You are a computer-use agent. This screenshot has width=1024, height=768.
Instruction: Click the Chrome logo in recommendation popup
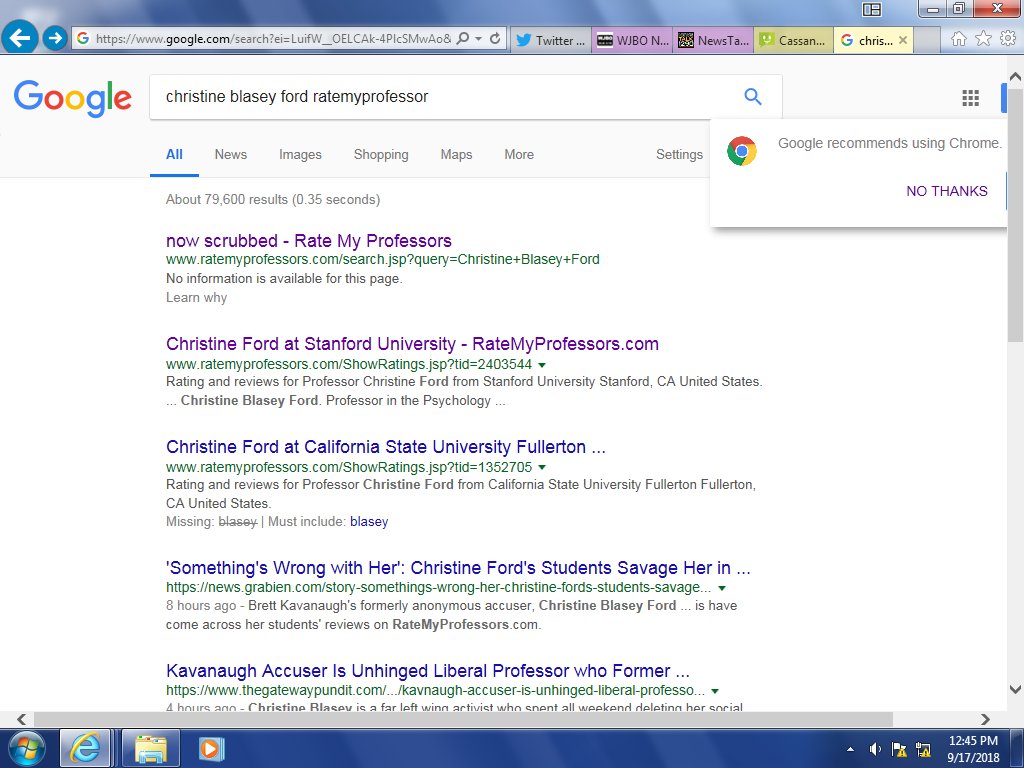point(741,151)
